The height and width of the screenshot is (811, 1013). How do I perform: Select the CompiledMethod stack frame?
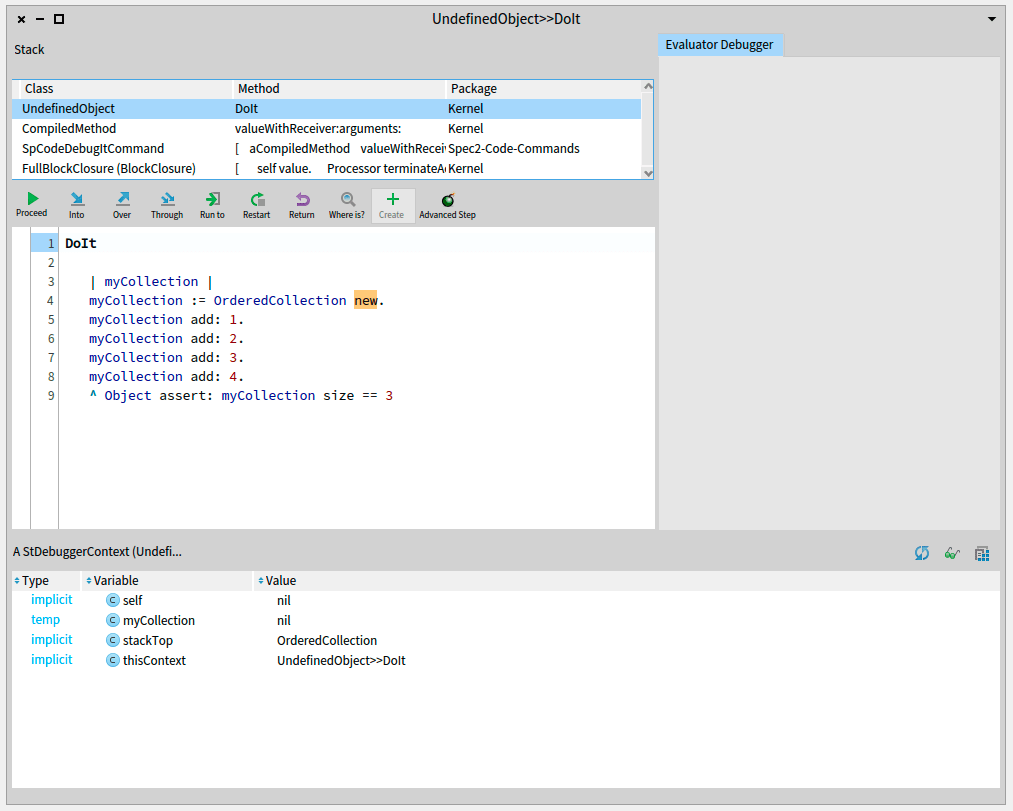[x=69, y=129]
